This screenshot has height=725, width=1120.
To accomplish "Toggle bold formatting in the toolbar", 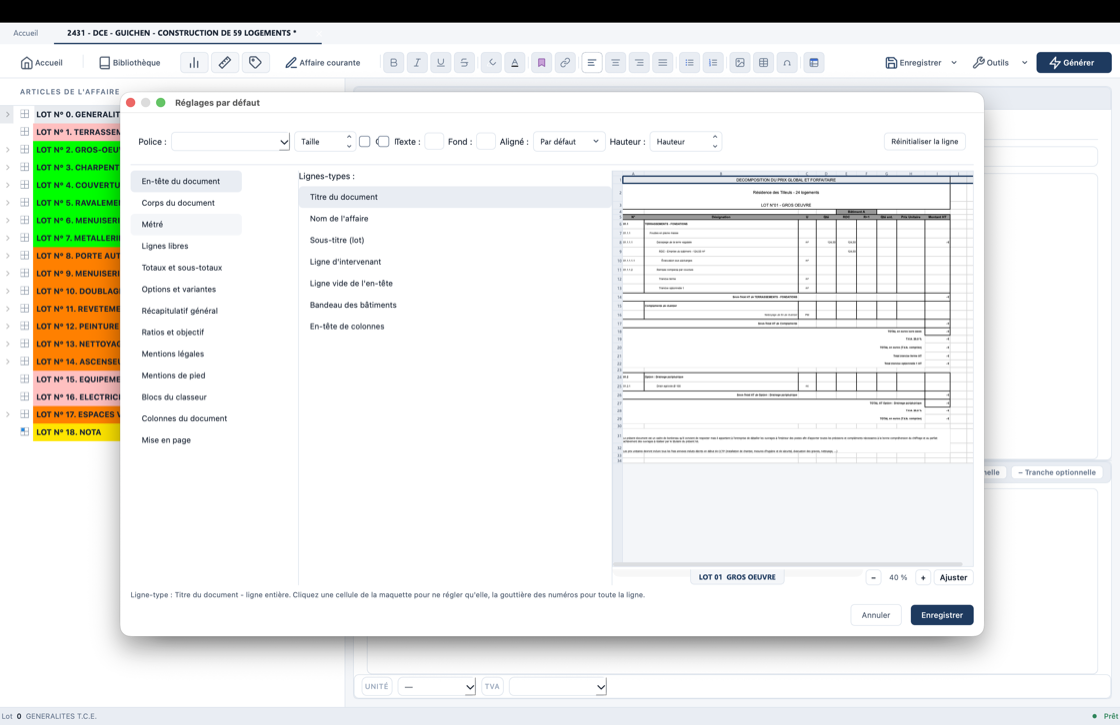I will 394,63.
